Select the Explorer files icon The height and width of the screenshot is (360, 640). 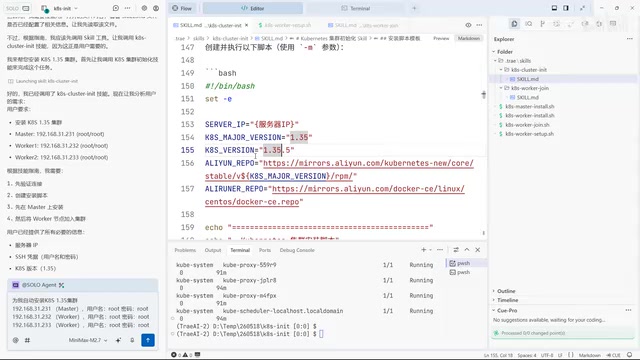coord(514,24)
